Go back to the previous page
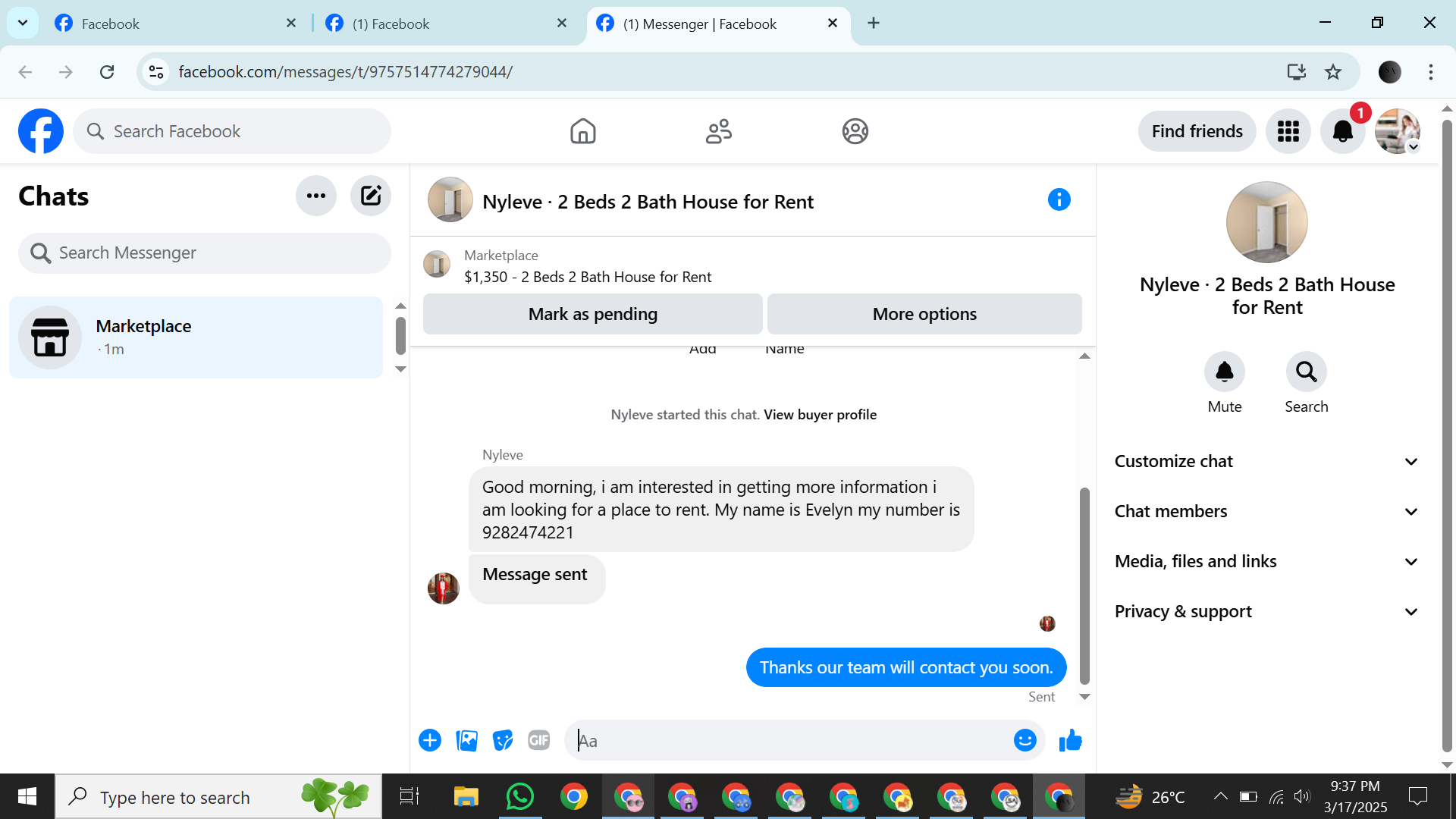1456x819 pixels. click(x=25, y=72)
